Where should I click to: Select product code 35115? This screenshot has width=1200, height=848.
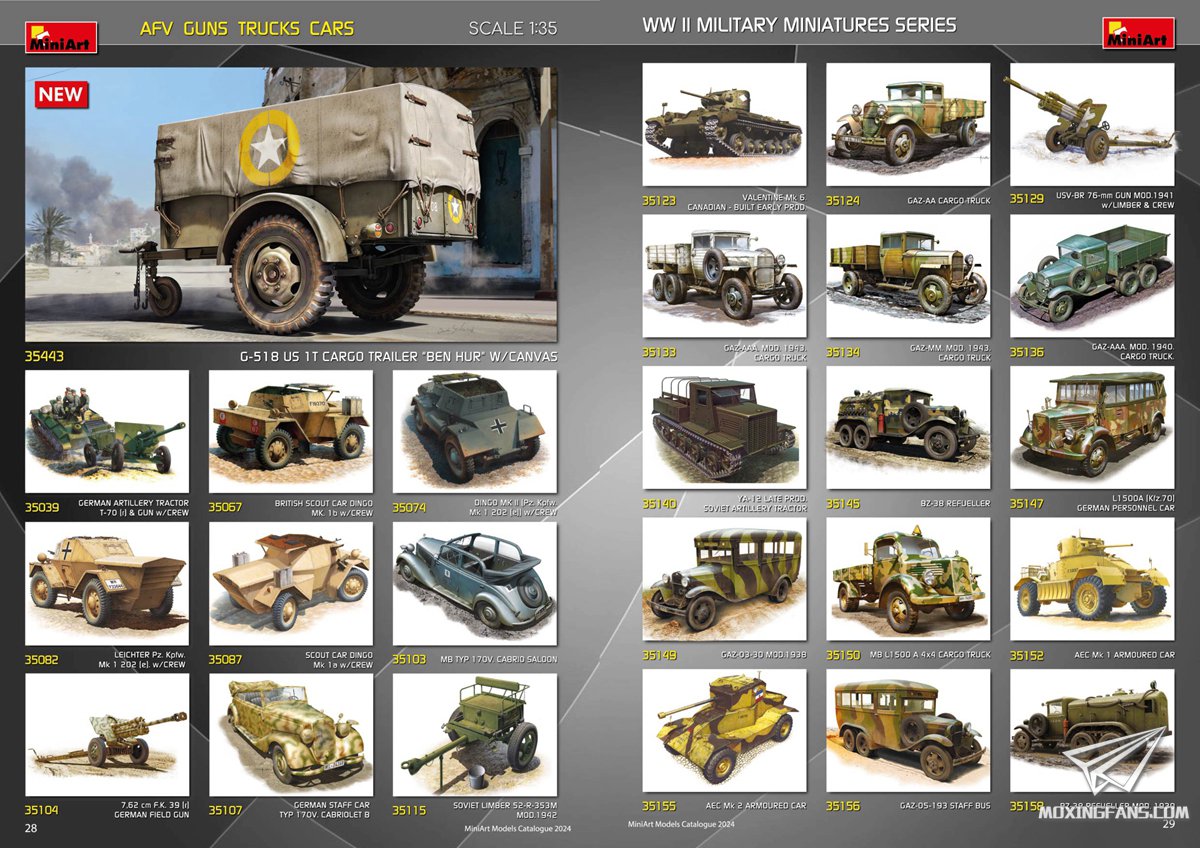pos(409,810)
